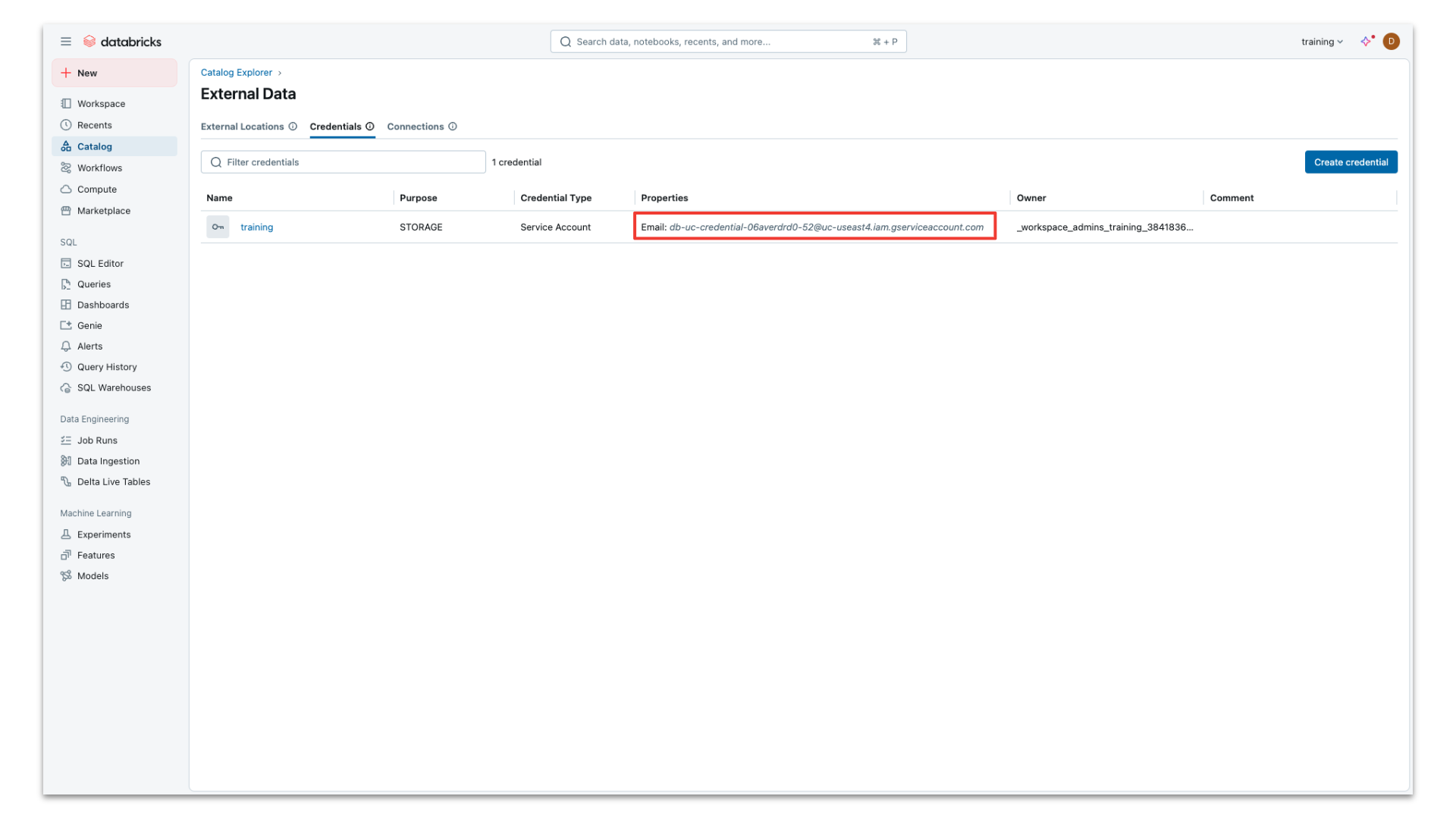Open the Databricks Assistant sparkle icon

(x=1366, y=42)
